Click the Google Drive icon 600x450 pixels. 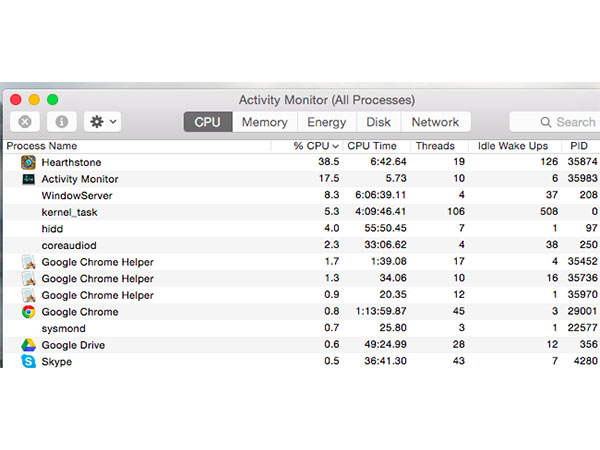(29, 345)
